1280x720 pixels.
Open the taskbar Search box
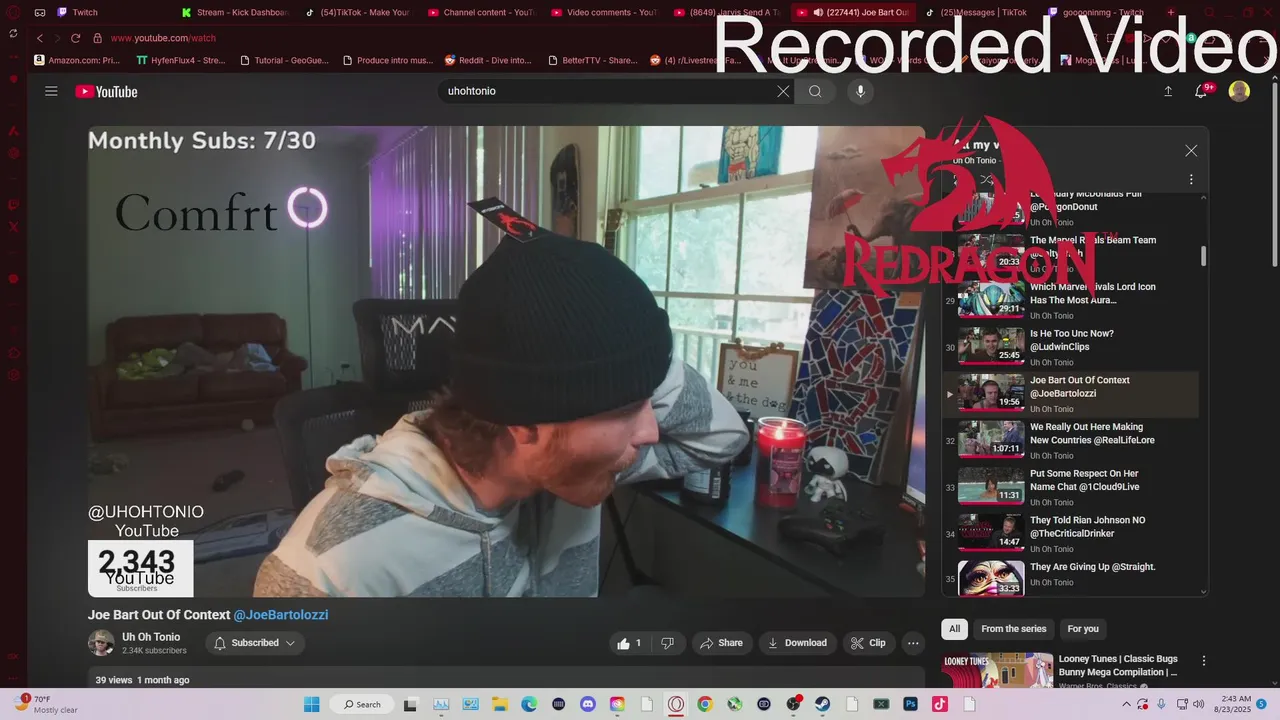click(362, 704)
